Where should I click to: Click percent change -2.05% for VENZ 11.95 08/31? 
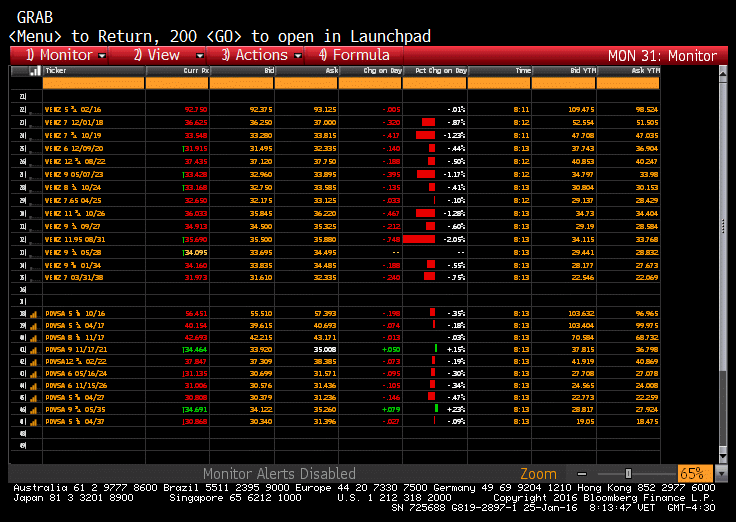pyautogui.click(x=454, y=239)
